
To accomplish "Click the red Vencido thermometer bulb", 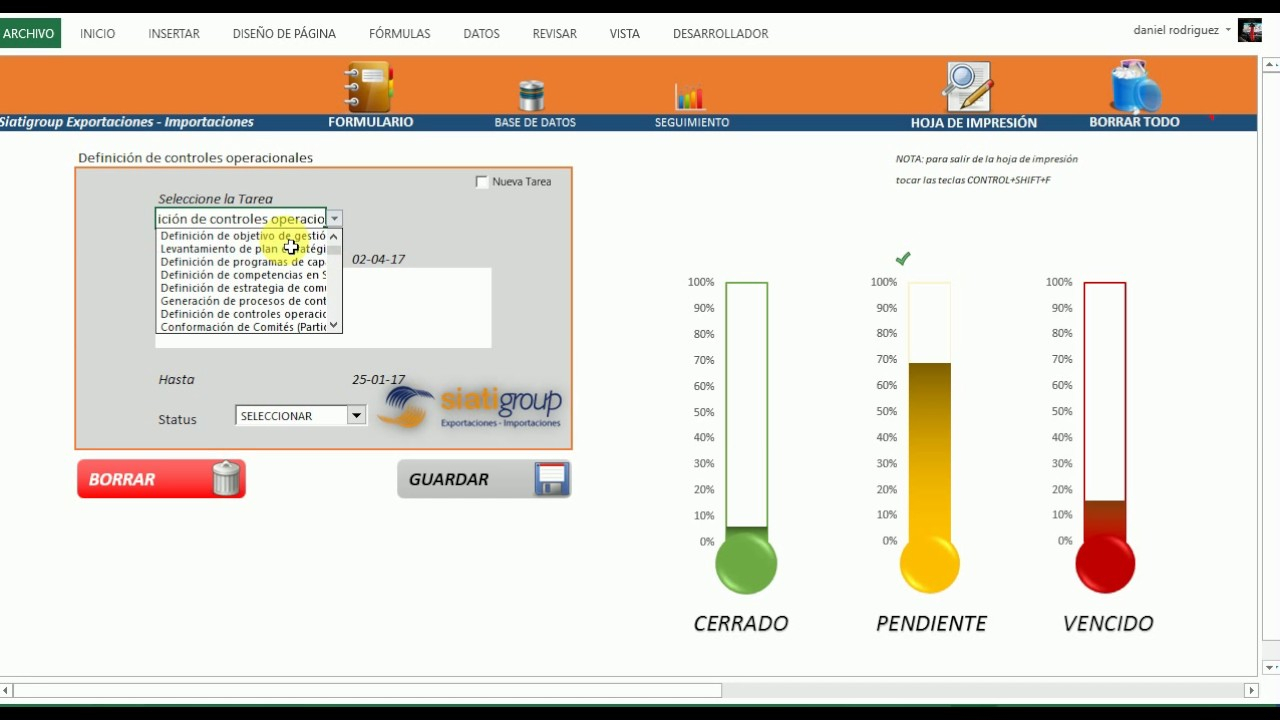I will 1105,563.
